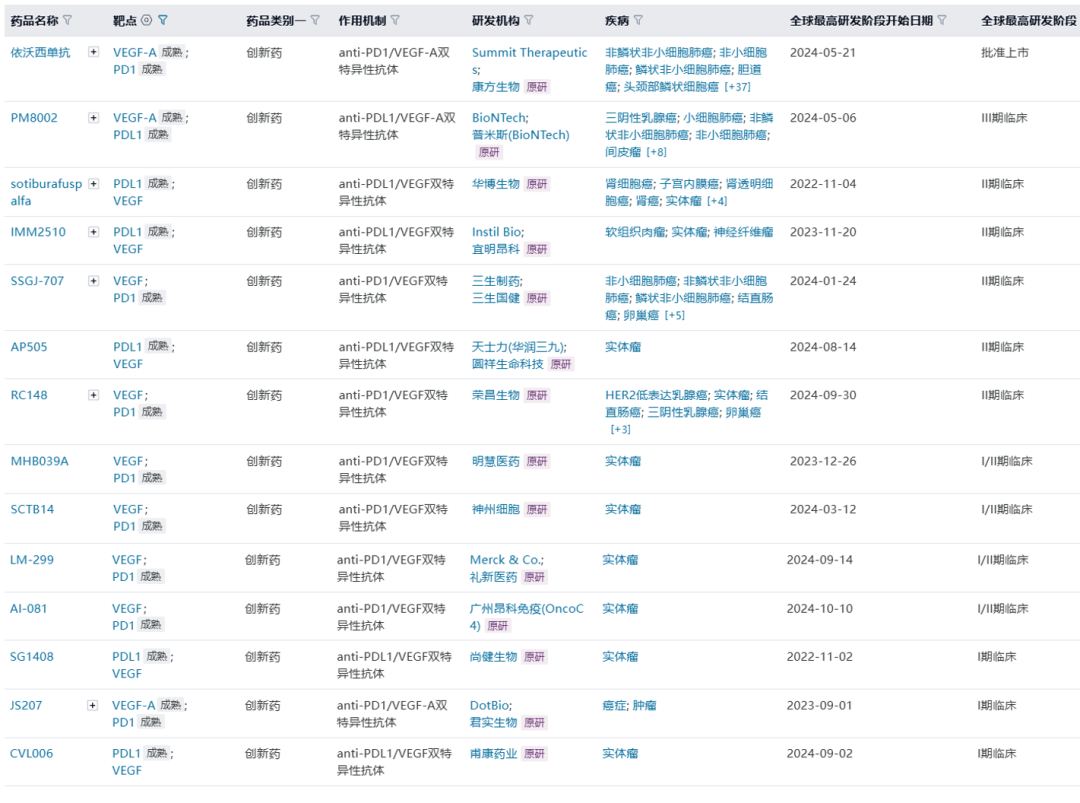Viewport: 1080px width, 803px height.
Task: Click the filter icon next to 疾病
Action: click(638, 20)
